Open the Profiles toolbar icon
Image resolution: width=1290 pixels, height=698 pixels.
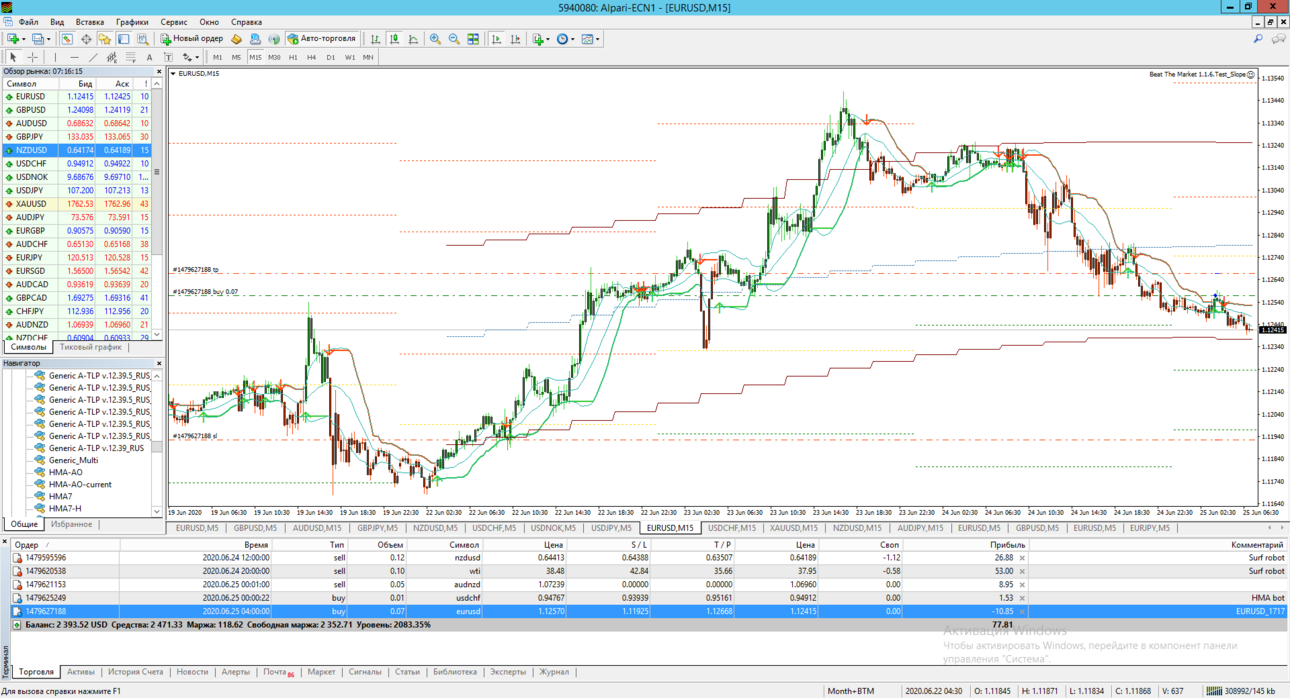tap(37, 39)
